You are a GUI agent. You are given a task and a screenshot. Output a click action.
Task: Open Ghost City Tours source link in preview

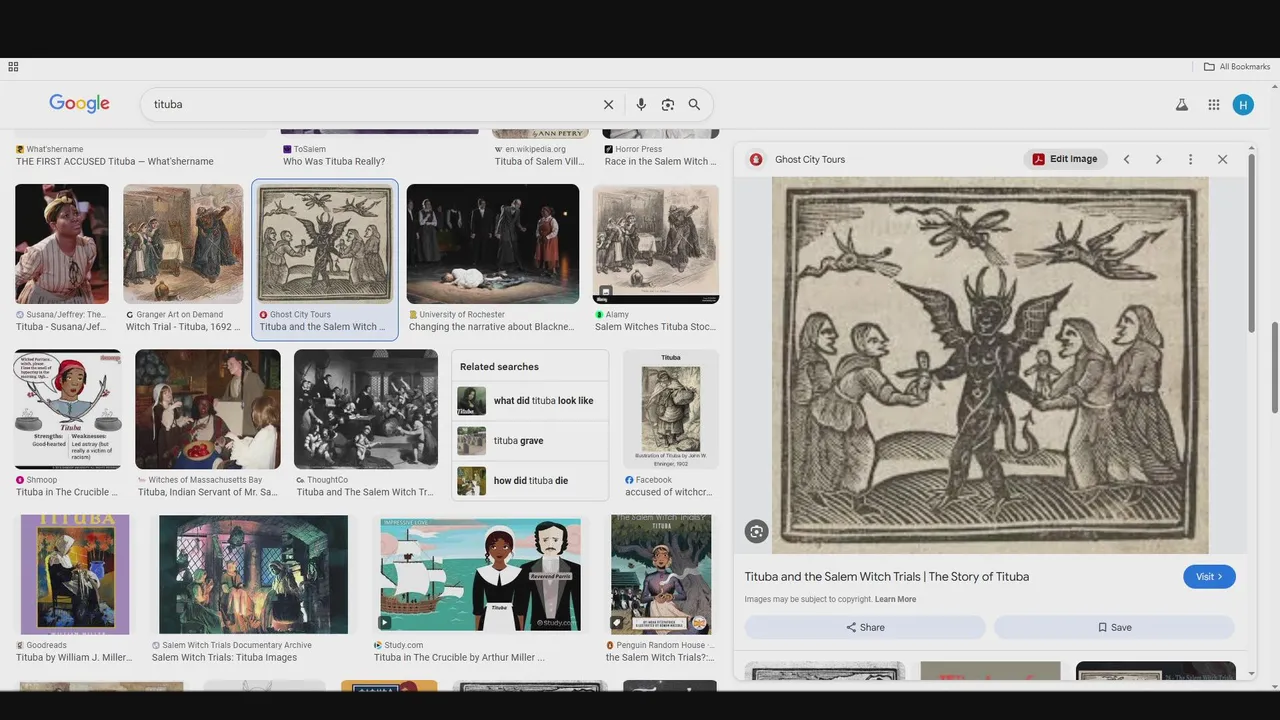coord(810,159)
